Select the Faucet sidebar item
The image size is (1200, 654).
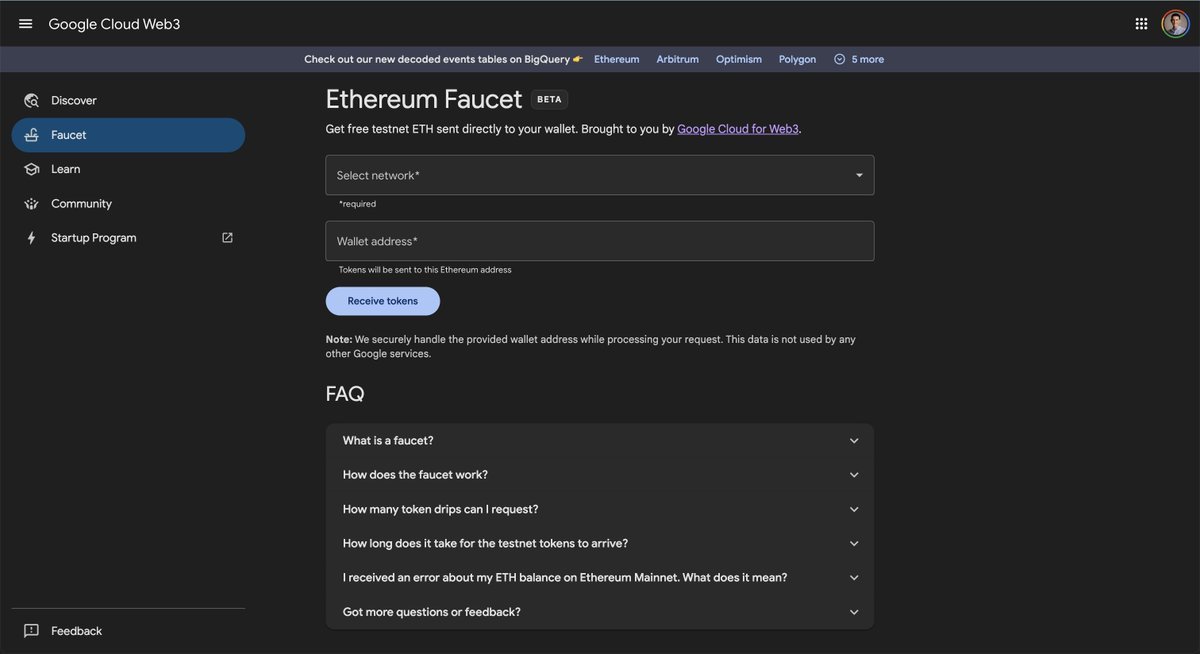128,135
